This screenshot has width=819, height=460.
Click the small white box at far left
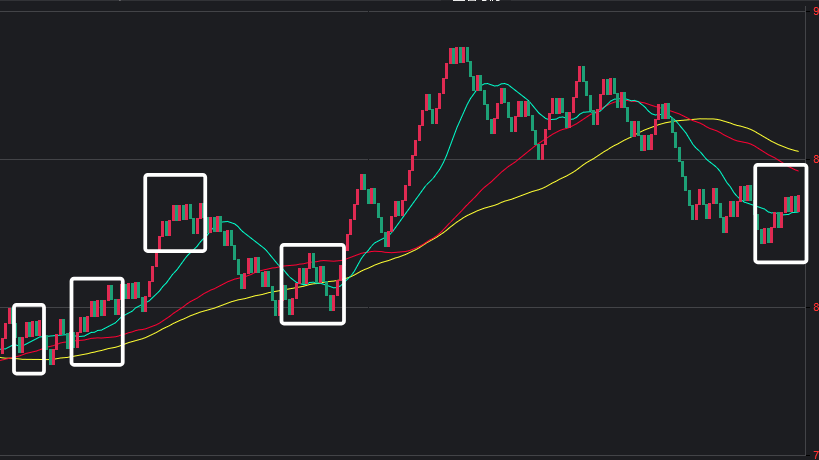tap(29, 339)
